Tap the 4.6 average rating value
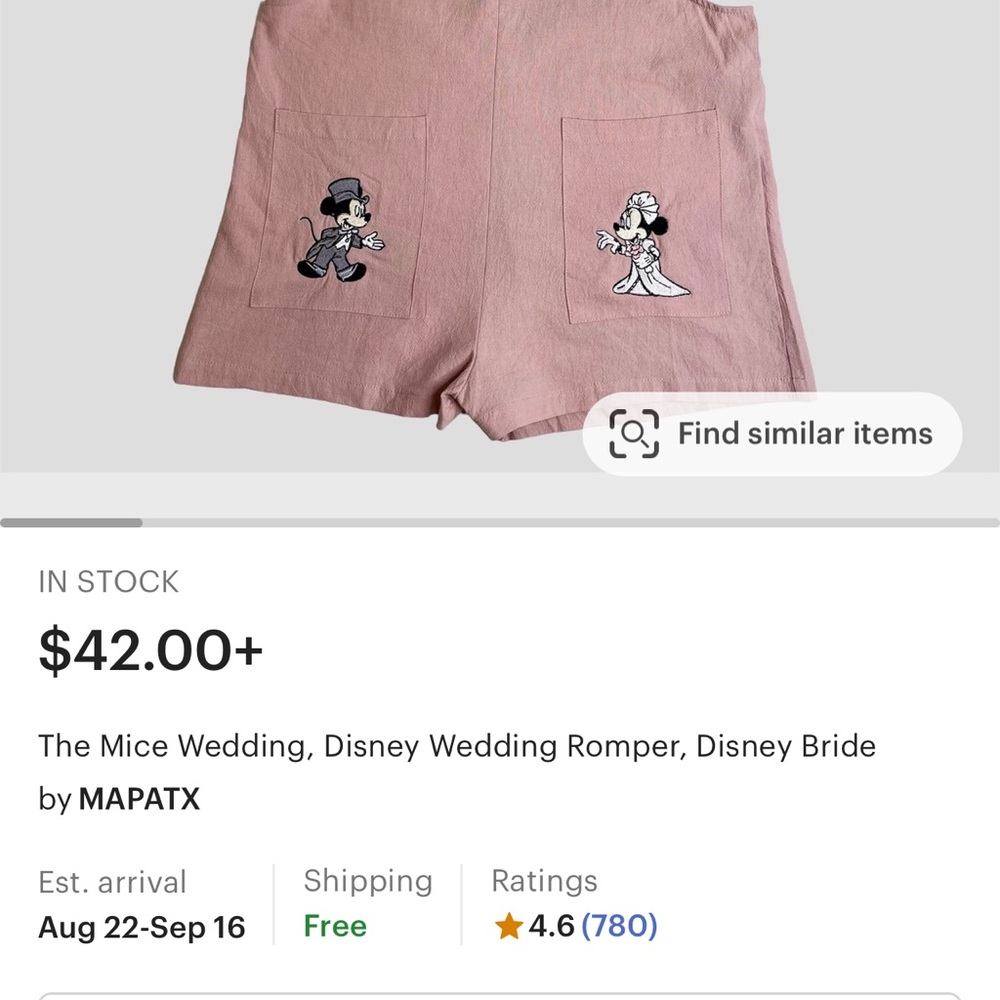Image resolution: width=1000 pixels, height=1000 pixels. click(549, 927)
